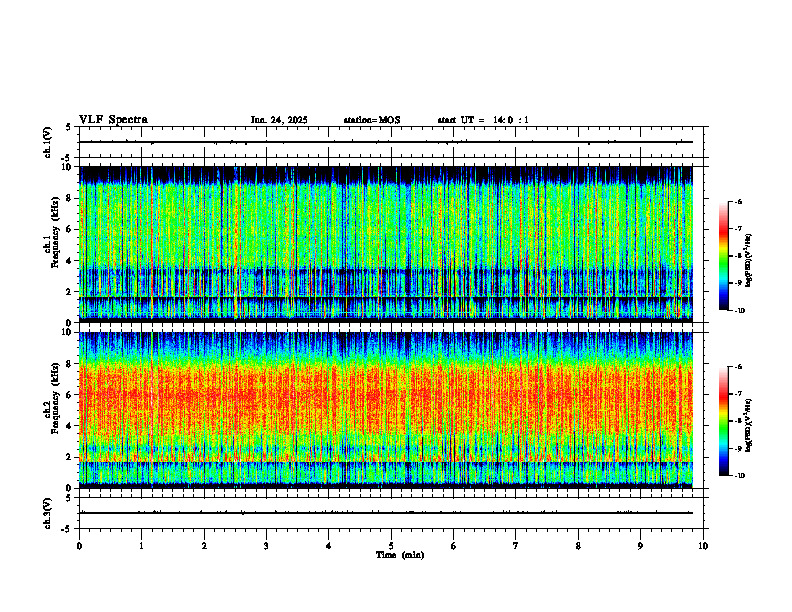Click the ch.1 spectrogram panel
The height and width of the screenshot is (612, 792).
click(x=386, y=244)
